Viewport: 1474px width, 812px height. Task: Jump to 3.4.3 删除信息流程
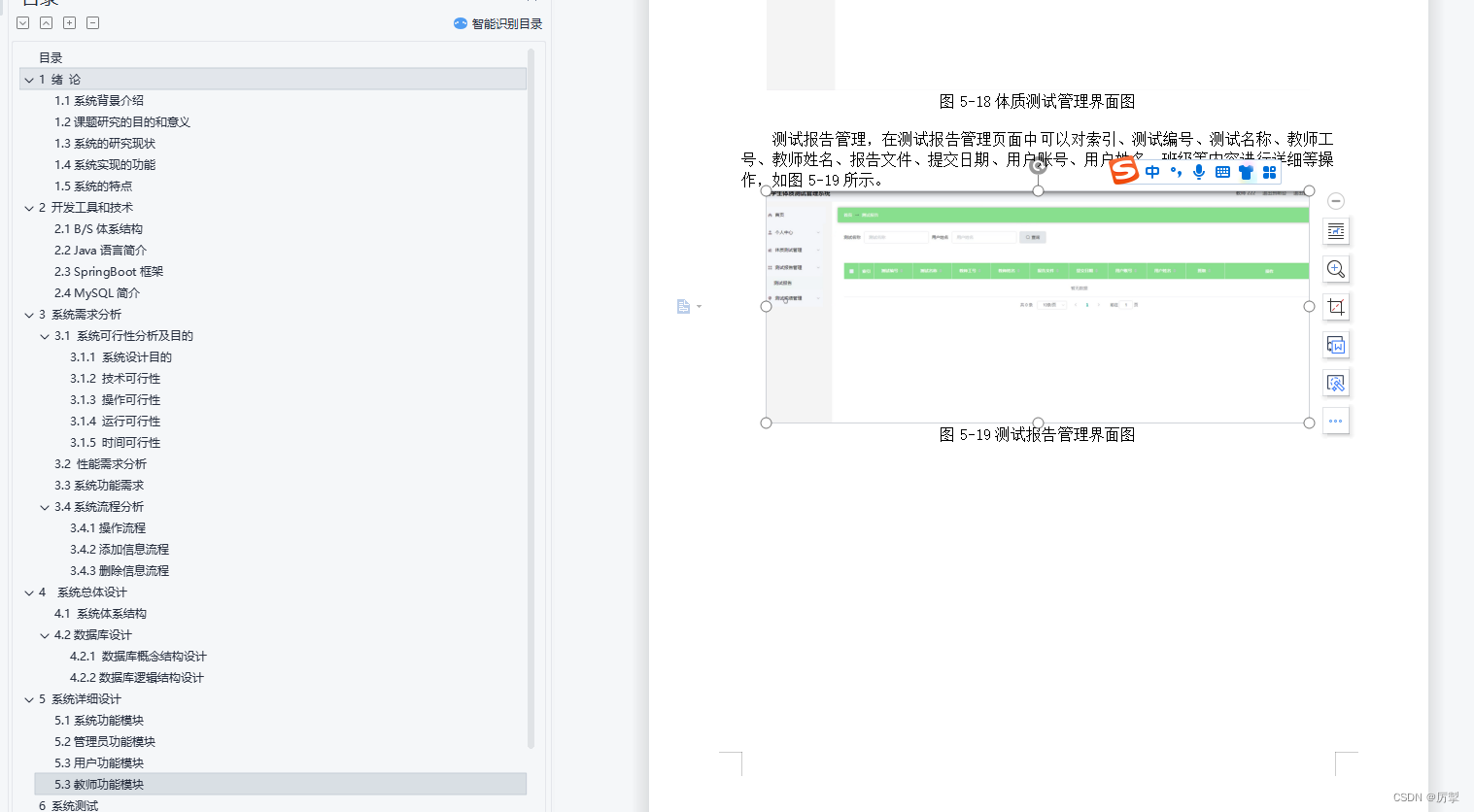(x=120, y=571)
